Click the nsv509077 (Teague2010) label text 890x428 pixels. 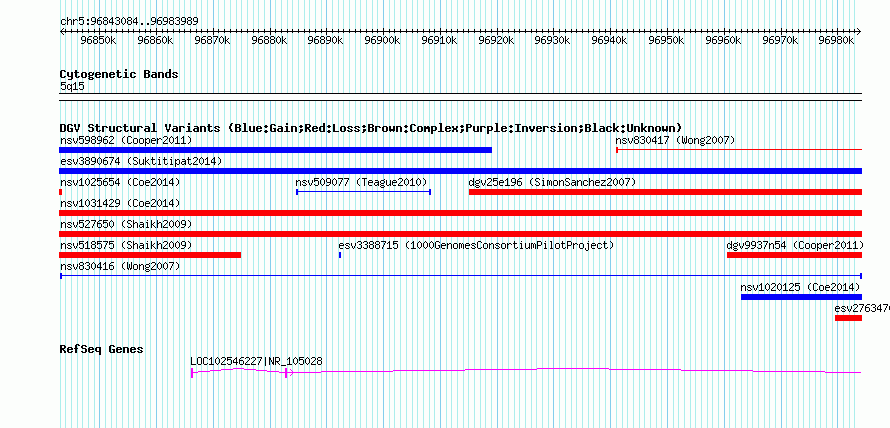tap(361, 182)
